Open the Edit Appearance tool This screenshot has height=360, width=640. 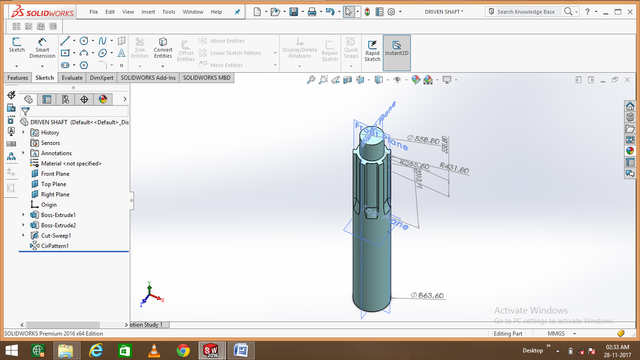[x=416, y=80]
